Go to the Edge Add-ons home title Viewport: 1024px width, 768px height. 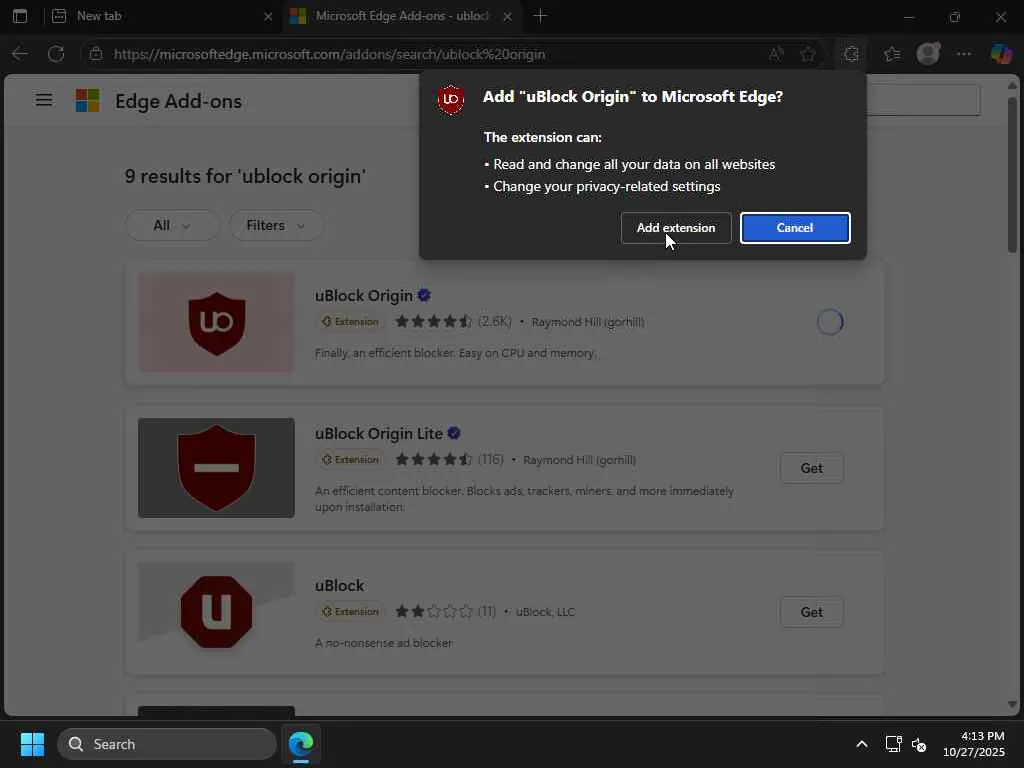point(178,101)
